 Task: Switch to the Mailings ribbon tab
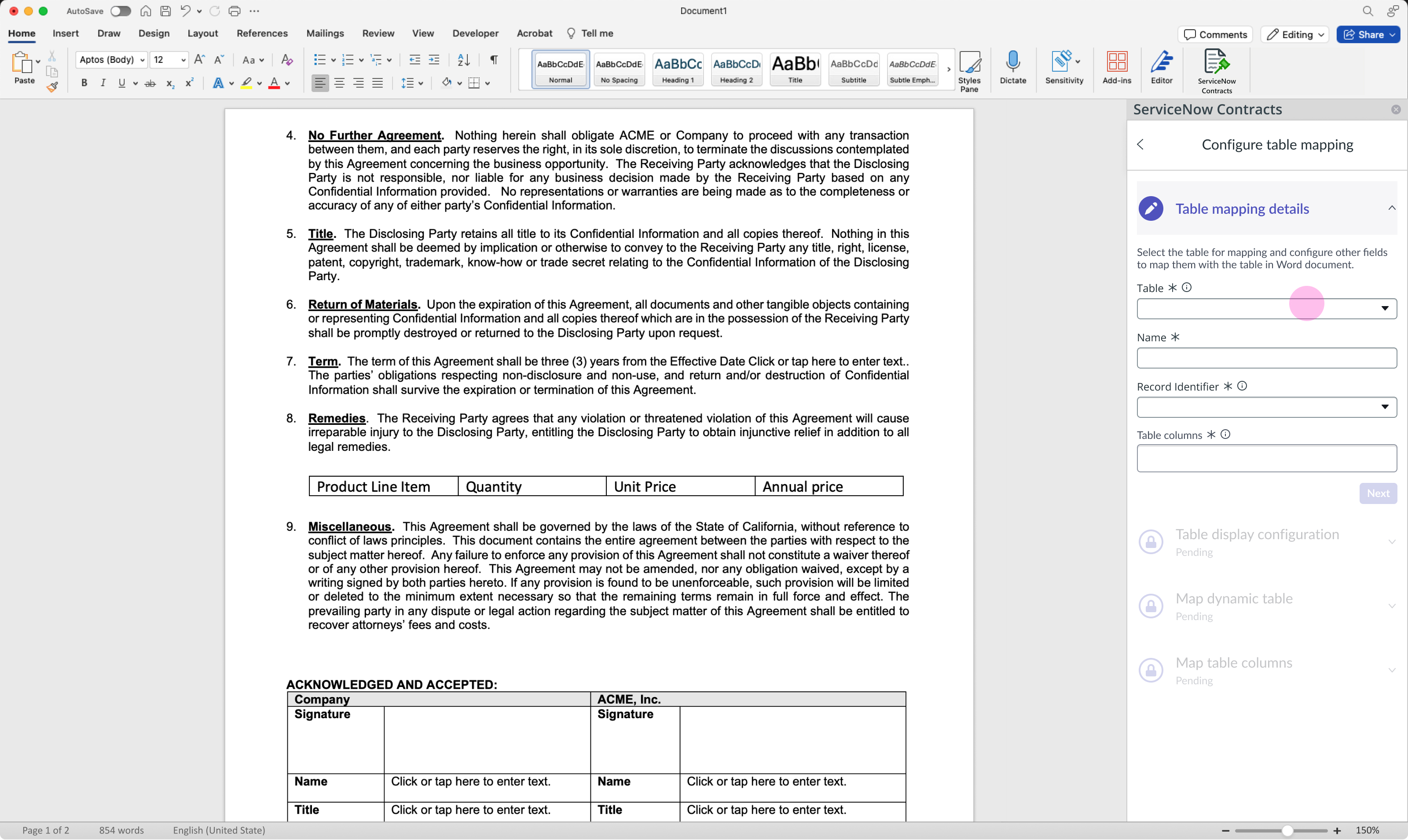coord(325,33)
